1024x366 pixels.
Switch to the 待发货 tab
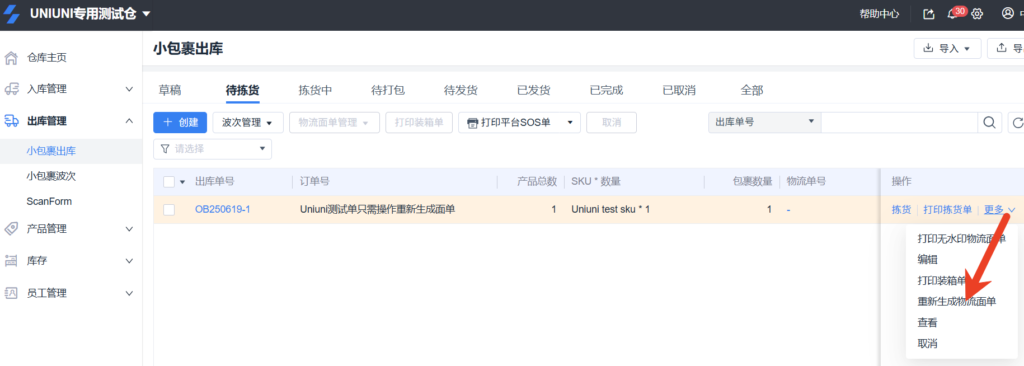(x=460, y=90)
